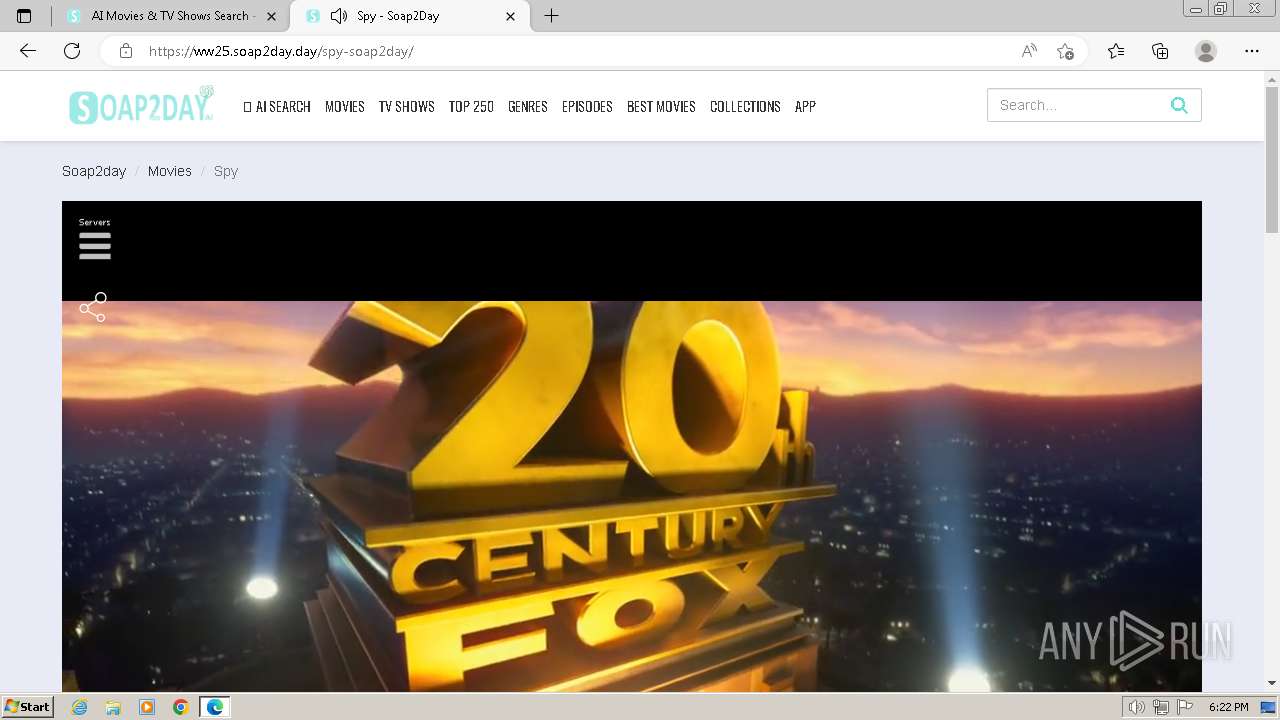Screen dimensions: 1280x720
Task: Close the AI Movies & TV Shows tab
Action: tap(271, 16)
